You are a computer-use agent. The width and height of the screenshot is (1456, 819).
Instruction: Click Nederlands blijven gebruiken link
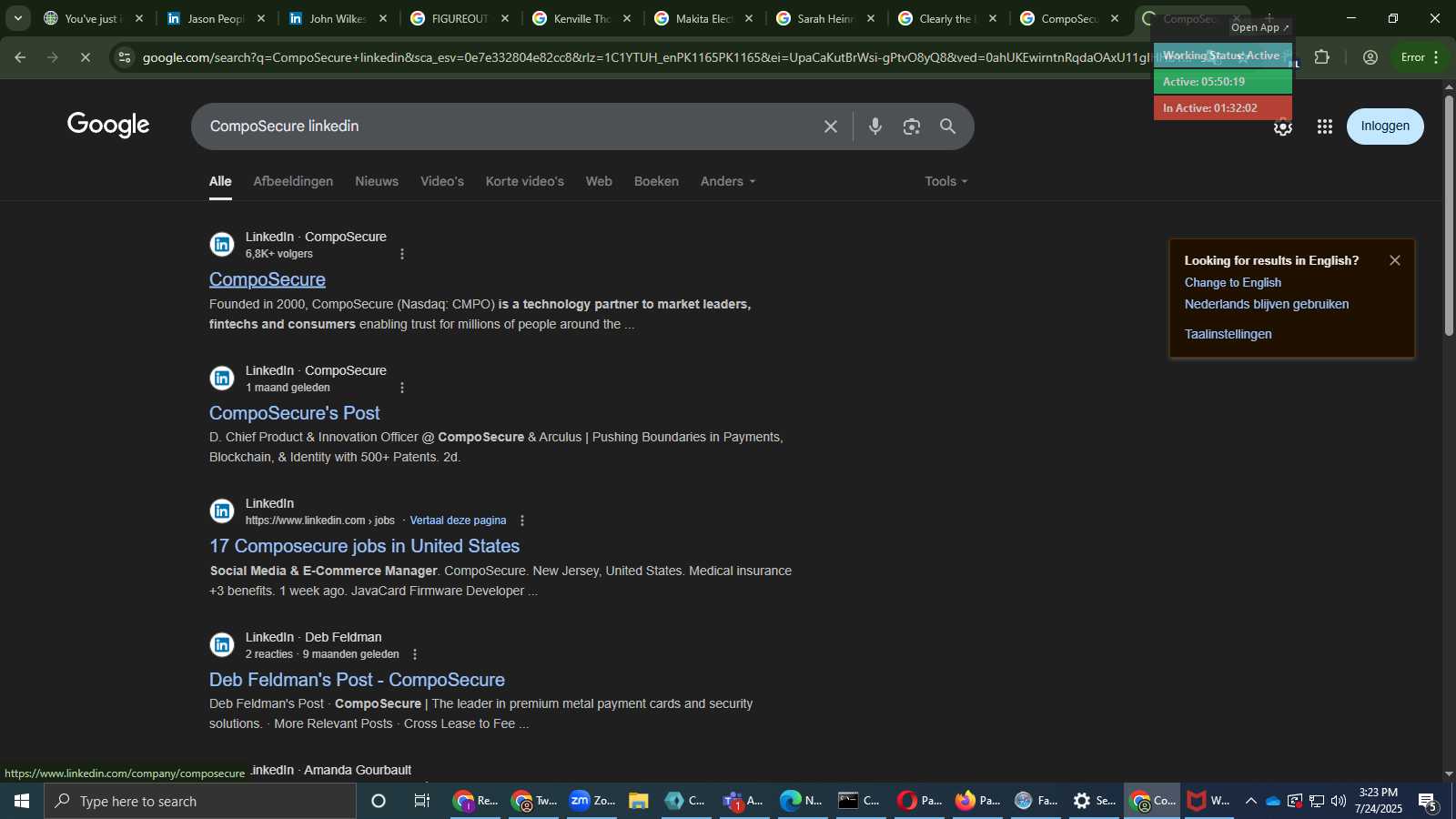(x=1267, y=305)
